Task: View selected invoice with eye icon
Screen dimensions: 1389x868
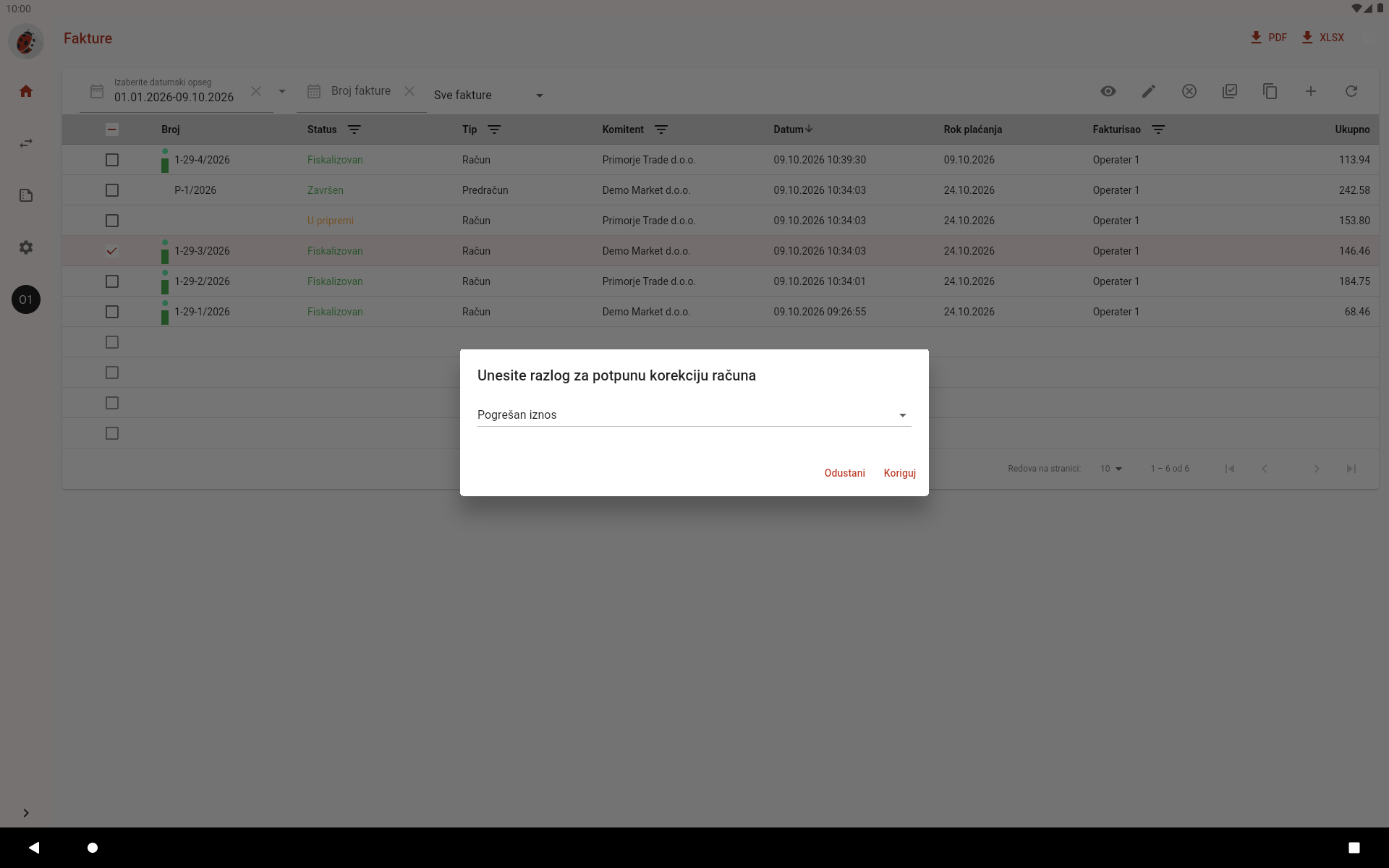Action: click(x=1108, y=91)
